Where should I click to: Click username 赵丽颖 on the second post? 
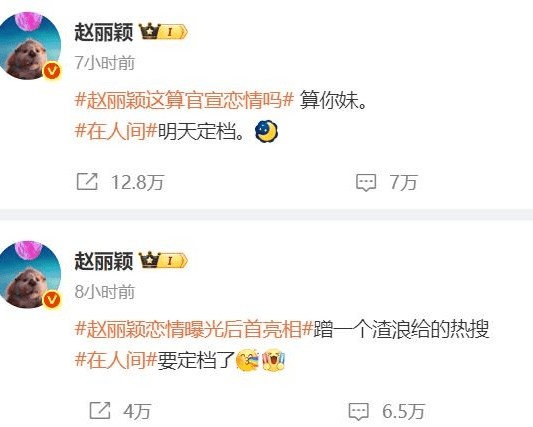coord(104,261)
